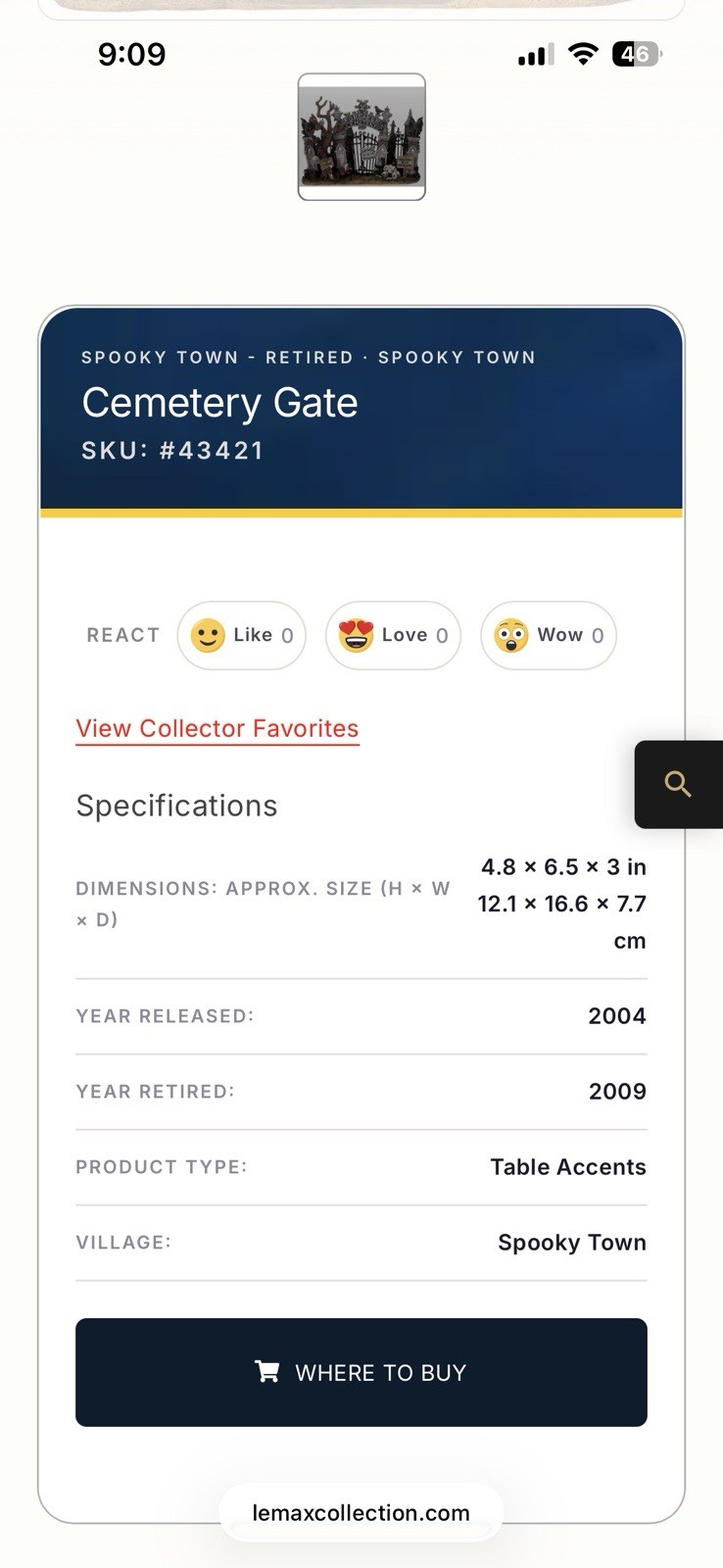Image resolution: width=723 pixels, height=1568 pixels.
Task: React with the Love button
Action: click(393, 636)
